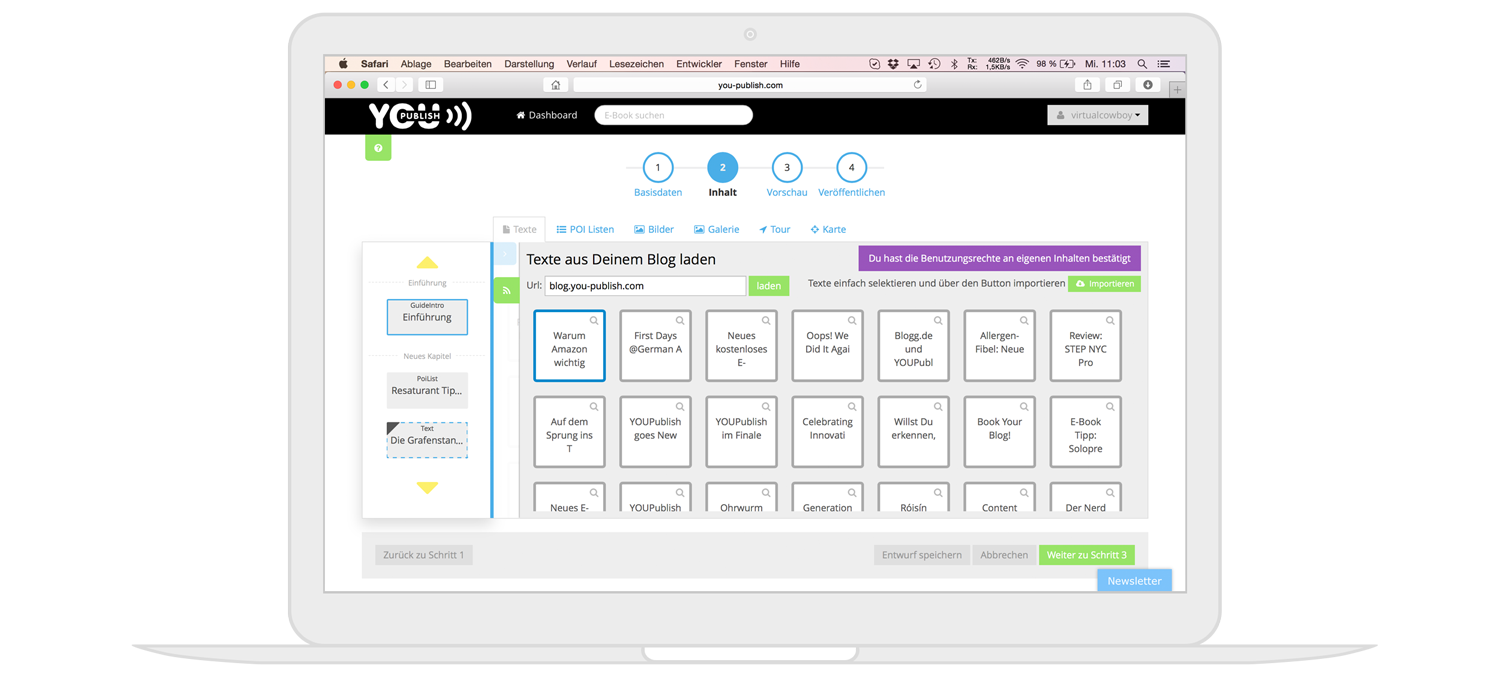The width and height of the screenshot is (1500, 686).
Task: Select the 'E-Book Tipp: Solopre' blog card
Action: pos(1085,432)
